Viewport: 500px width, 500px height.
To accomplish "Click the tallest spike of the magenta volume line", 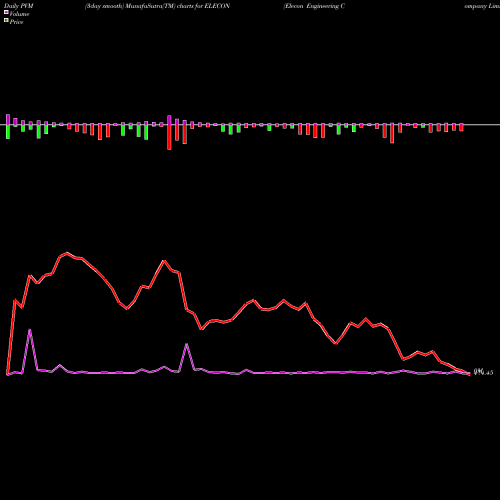I will [x=30, y=330].
